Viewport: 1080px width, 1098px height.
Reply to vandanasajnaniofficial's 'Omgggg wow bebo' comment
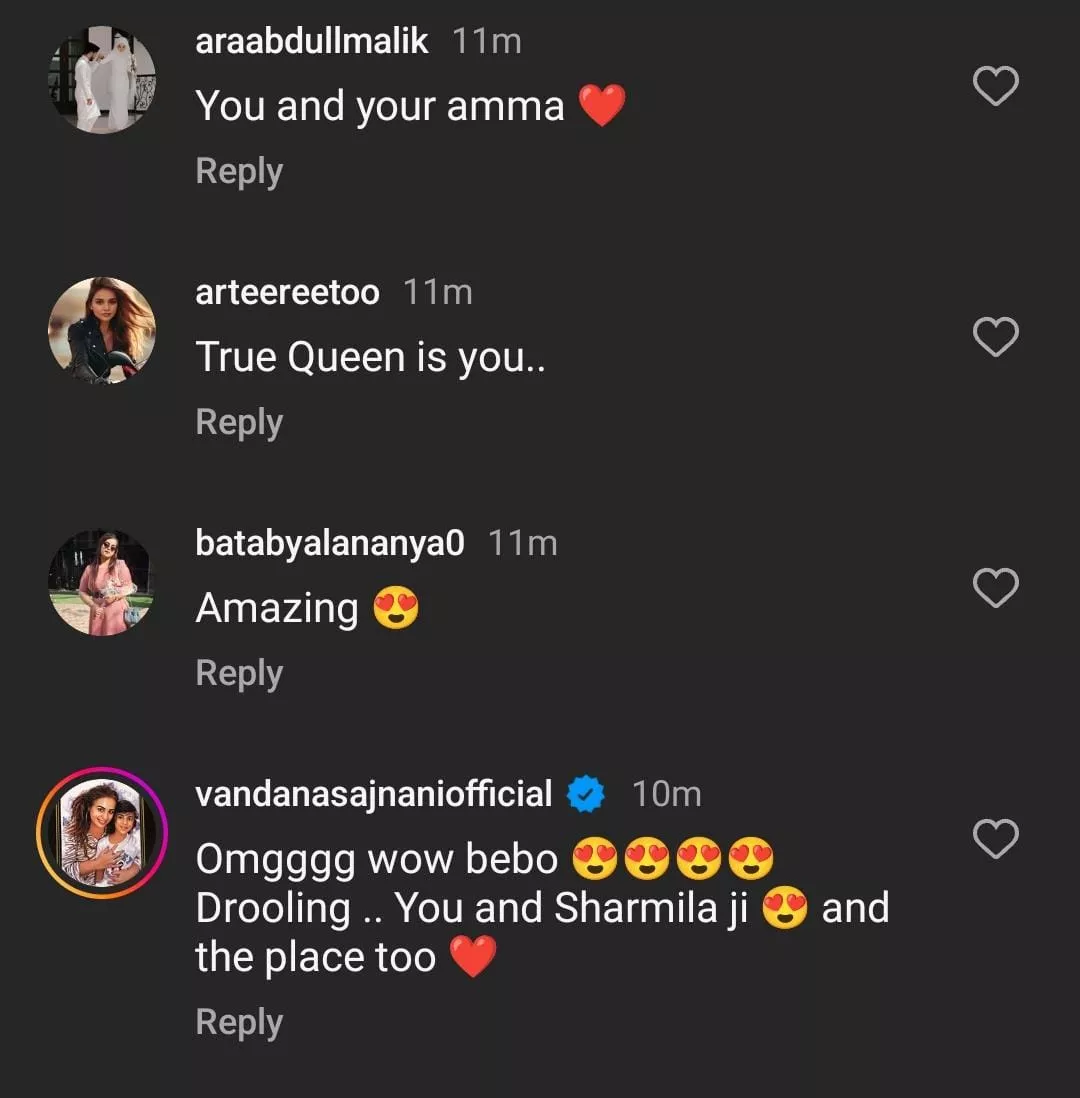(239, 1022)
